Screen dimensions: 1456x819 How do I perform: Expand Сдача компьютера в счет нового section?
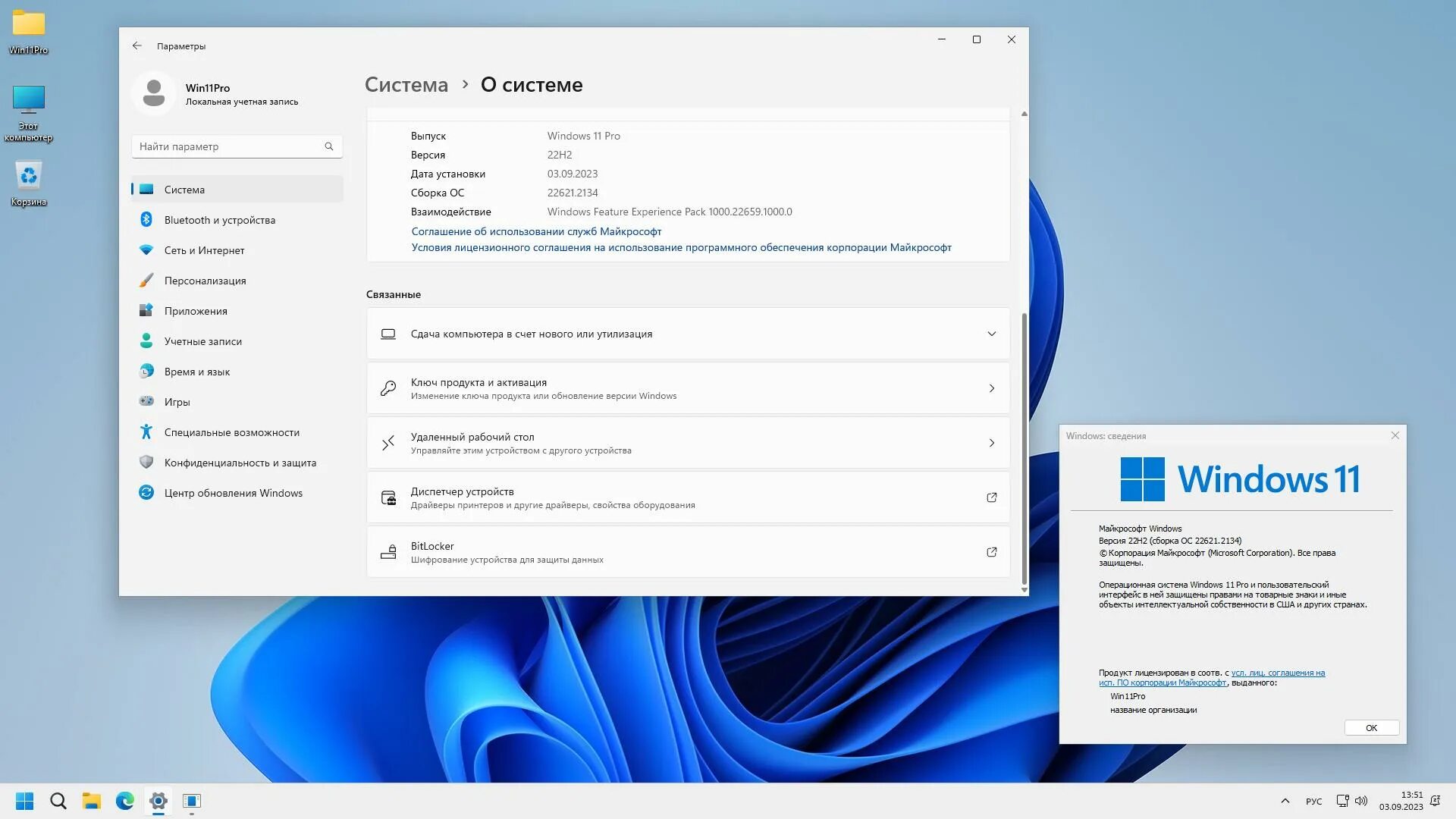[991, 333]
